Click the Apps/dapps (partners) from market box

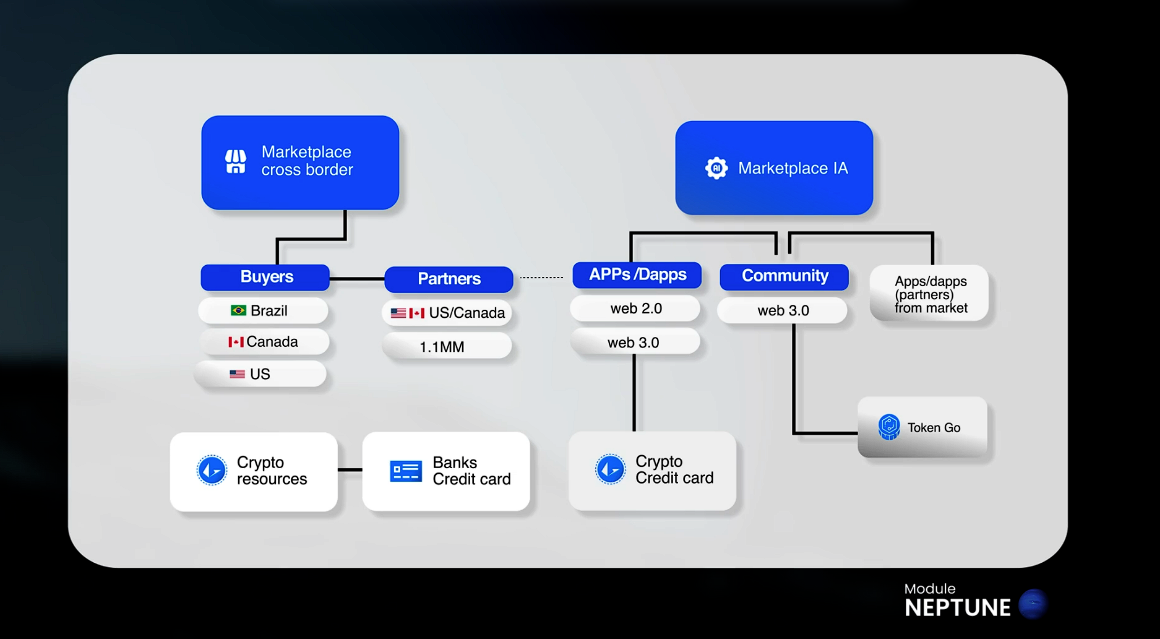click(x=930, y=295)
